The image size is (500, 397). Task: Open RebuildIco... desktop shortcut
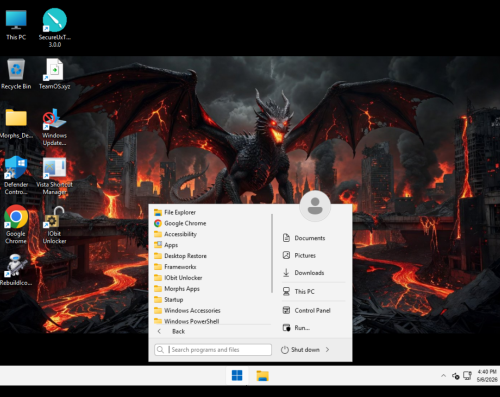(x=16, y=270)
